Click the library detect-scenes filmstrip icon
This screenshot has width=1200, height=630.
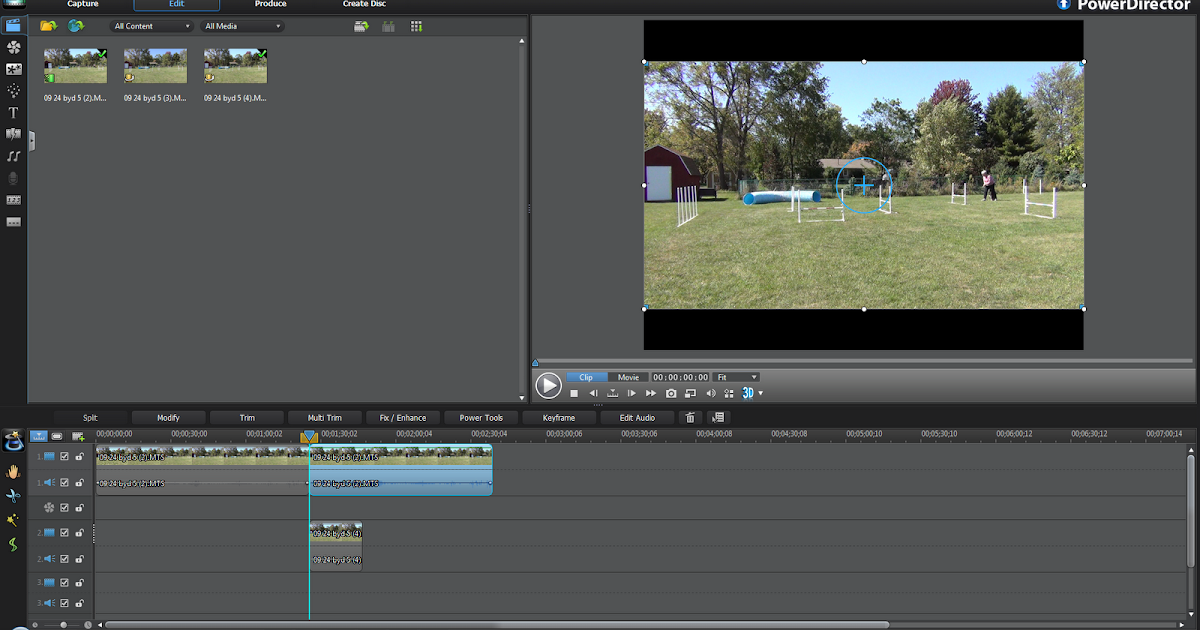click(x=389, y=26)
